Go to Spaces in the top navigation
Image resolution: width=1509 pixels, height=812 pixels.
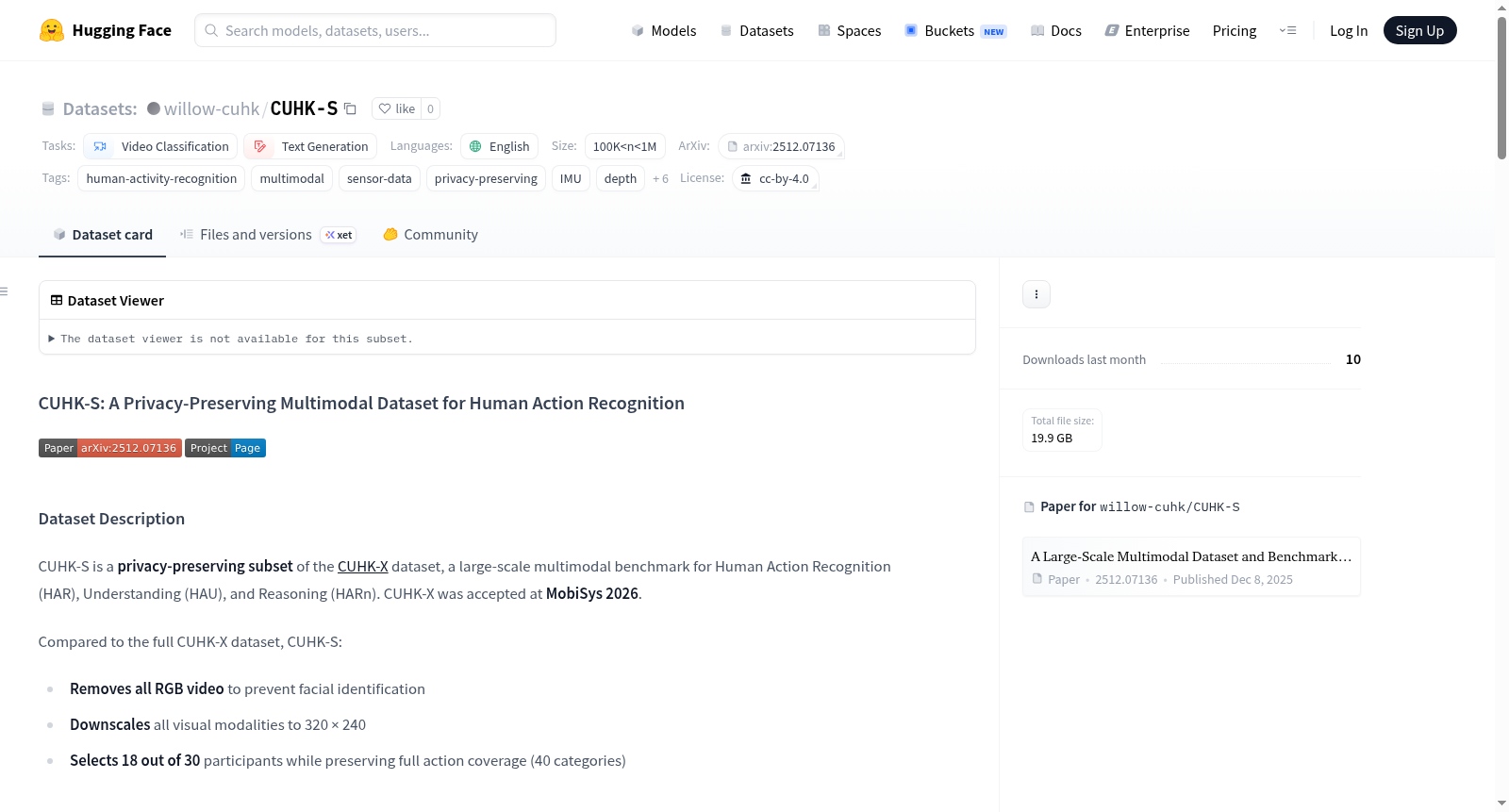pos(850,30)
